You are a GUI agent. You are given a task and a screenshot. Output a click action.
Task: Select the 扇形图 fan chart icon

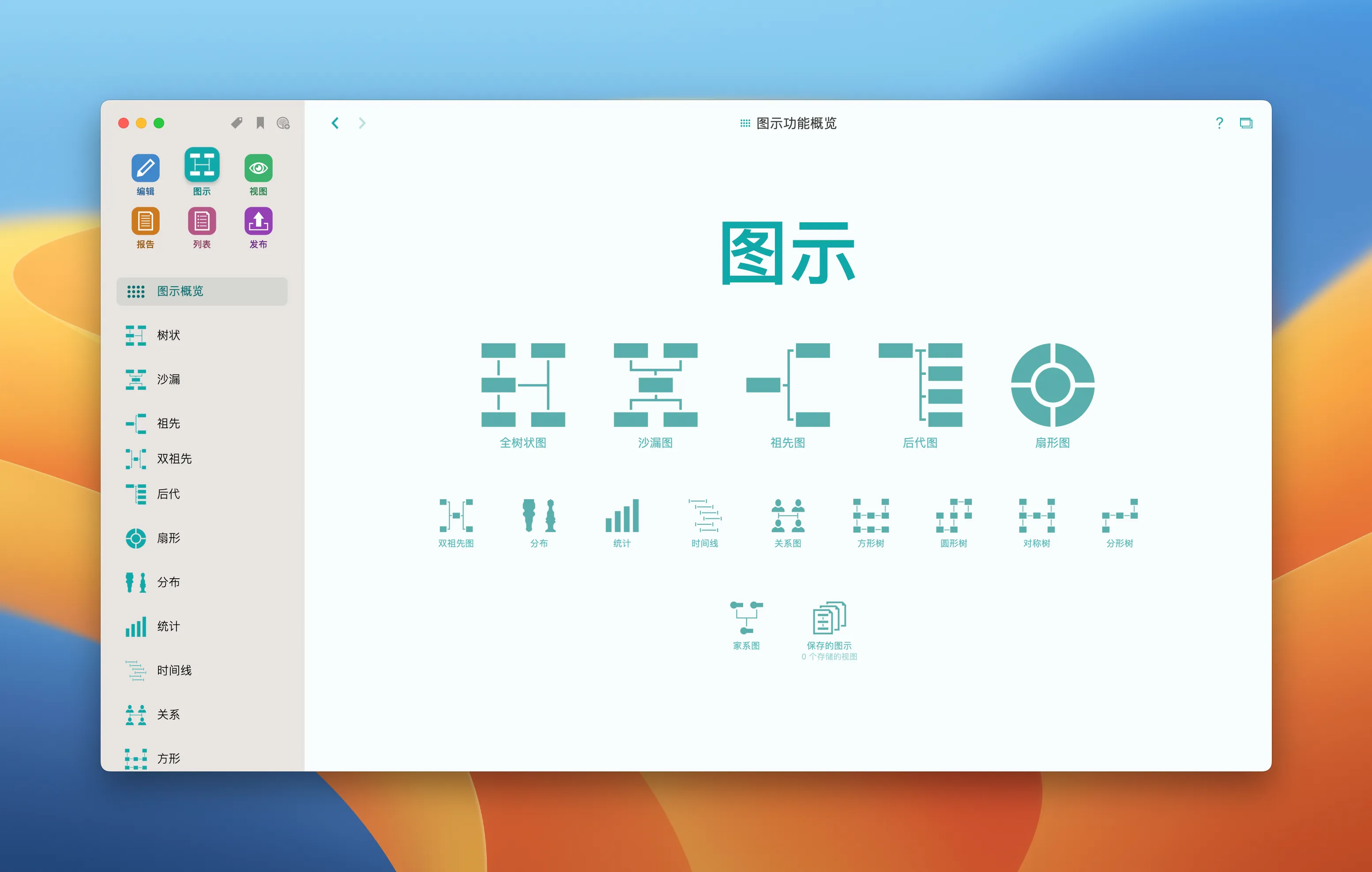(x=1053, y=387)
